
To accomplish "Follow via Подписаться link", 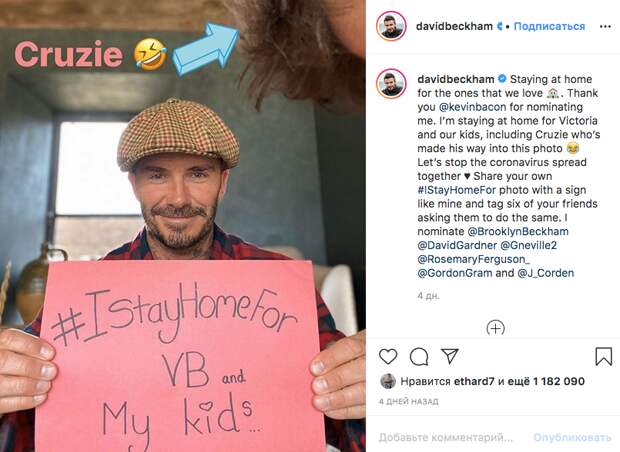I will [x=549, y=26].
